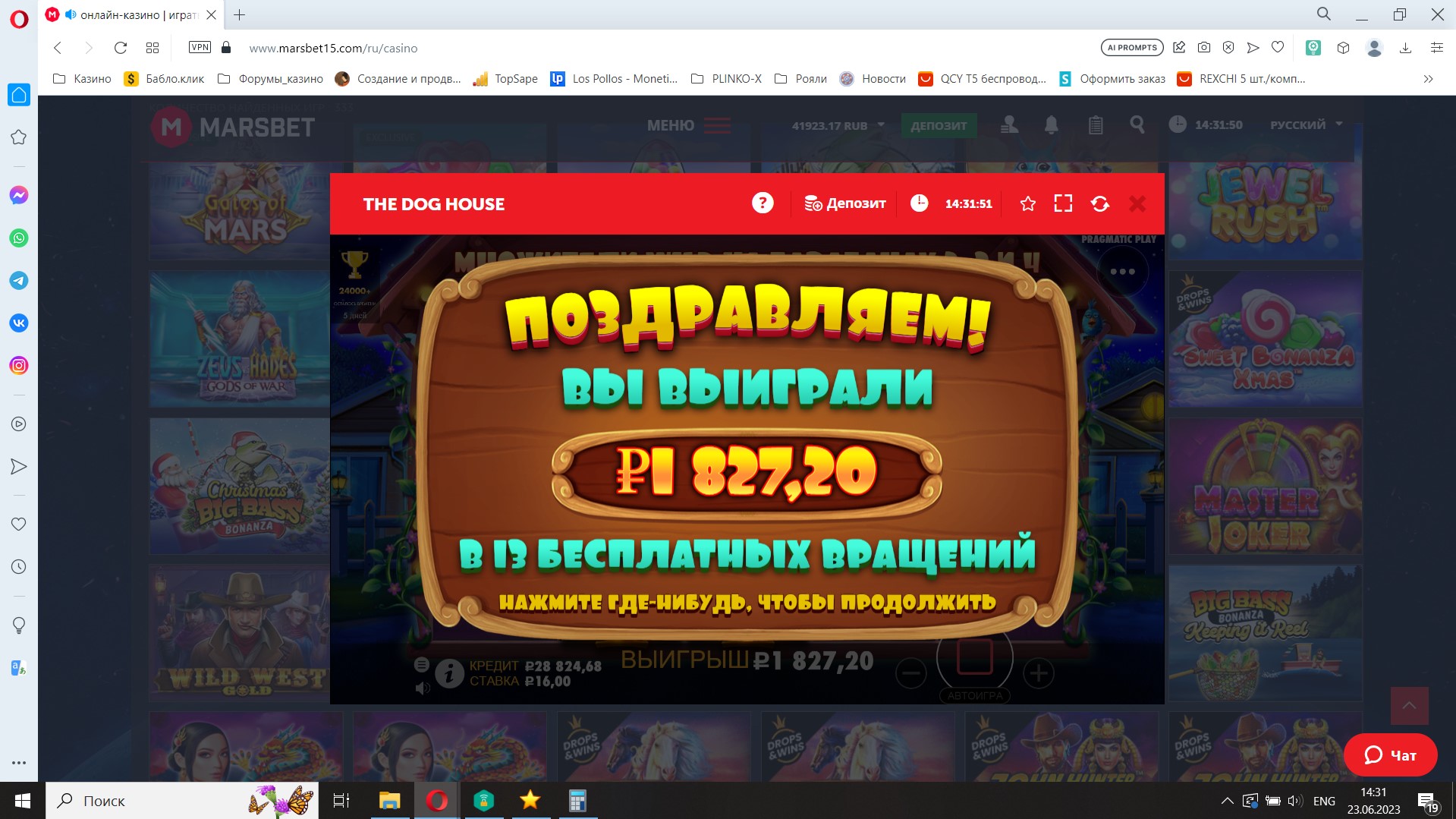The height and width of the screenshot is (819, 1456).
Task: Open the Opera downloads icon
Action: point(1405,48)
